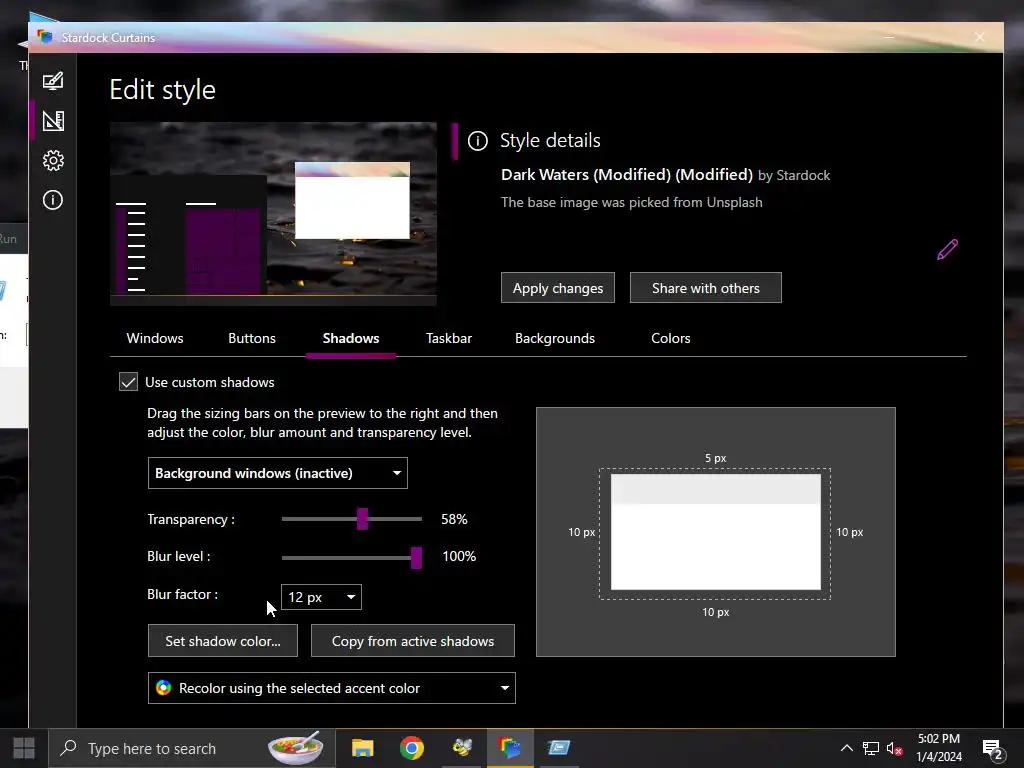Expand Recolor using the selected accent color dropdown
This screenshot has height=768, width=1024.
(x=332, y=688)
